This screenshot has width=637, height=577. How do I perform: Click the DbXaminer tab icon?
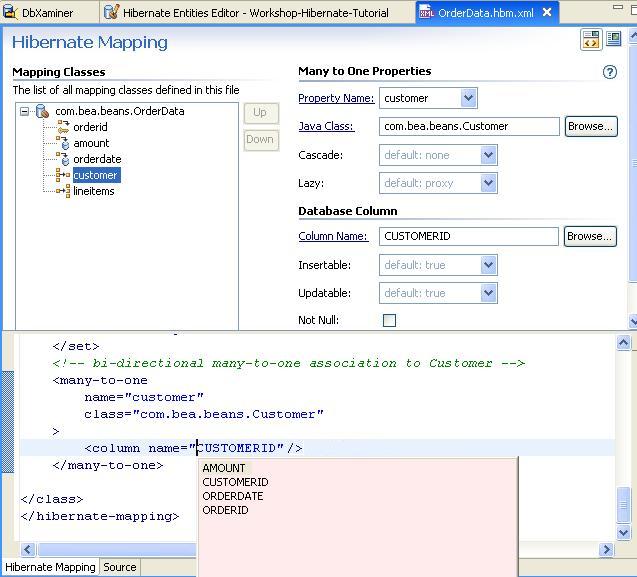point(9,13)
